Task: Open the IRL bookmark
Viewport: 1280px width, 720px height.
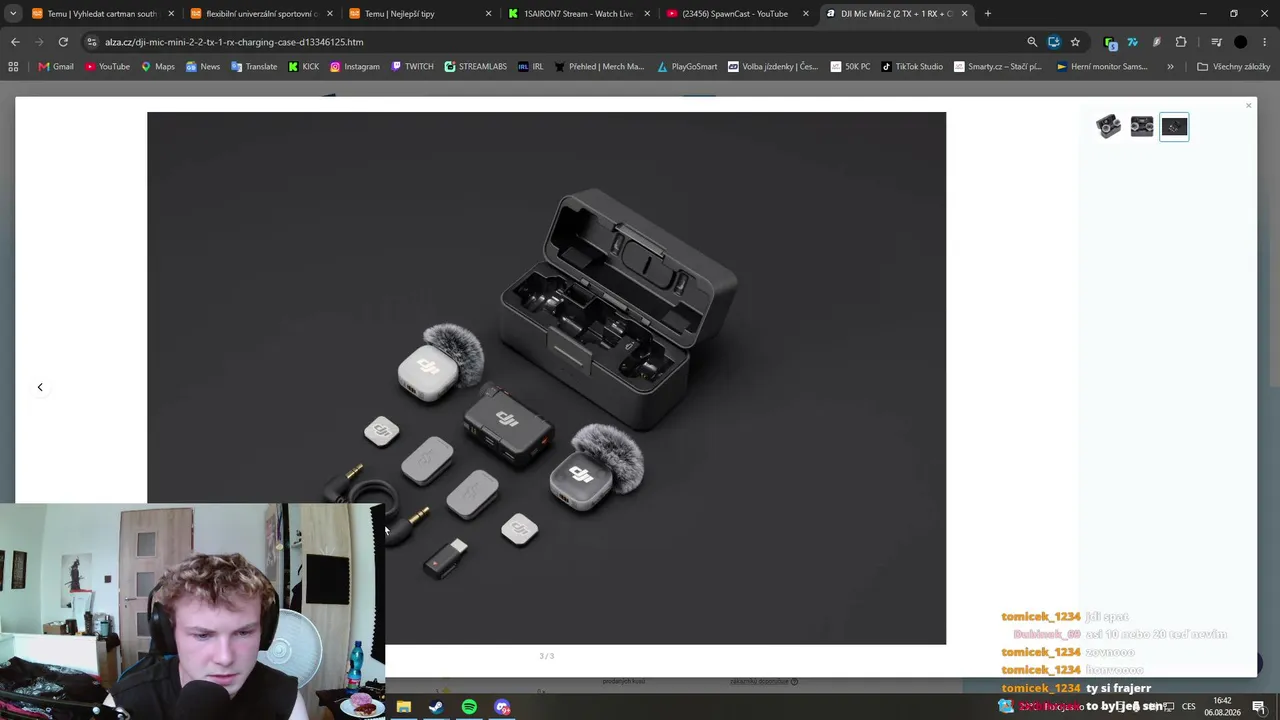Action: pos(531,67)
